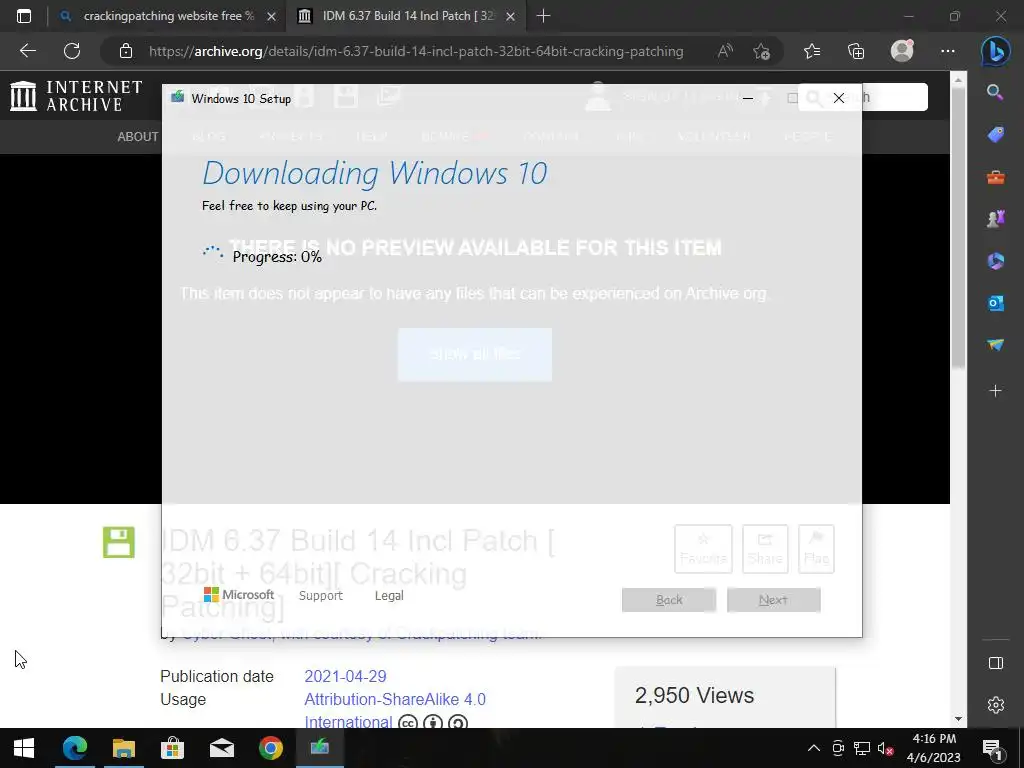Image resolution: width=1024 pixels, height=768 pixels.
Task: Close the crackingpatching website tab
Action: pos(272,16)
